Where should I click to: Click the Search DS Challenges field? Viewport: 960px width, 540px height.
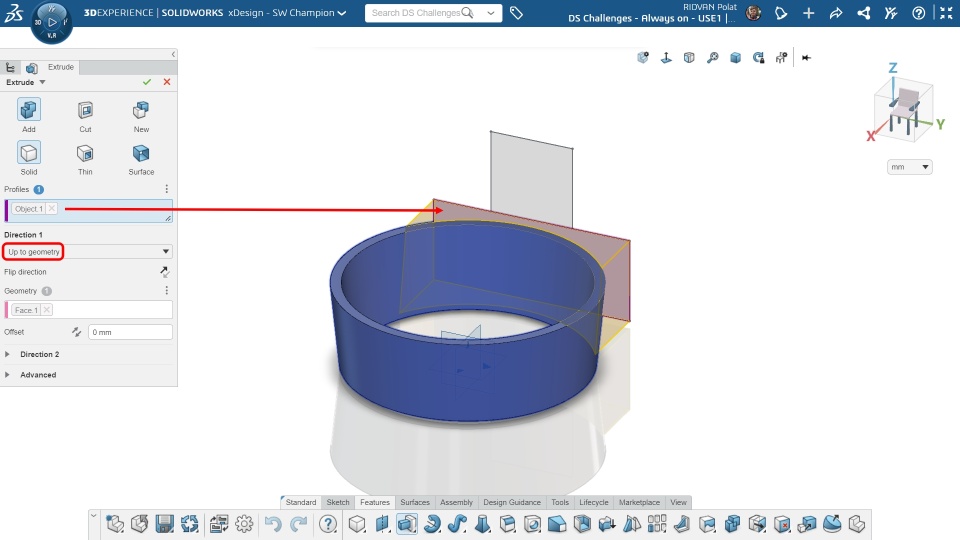416,13
